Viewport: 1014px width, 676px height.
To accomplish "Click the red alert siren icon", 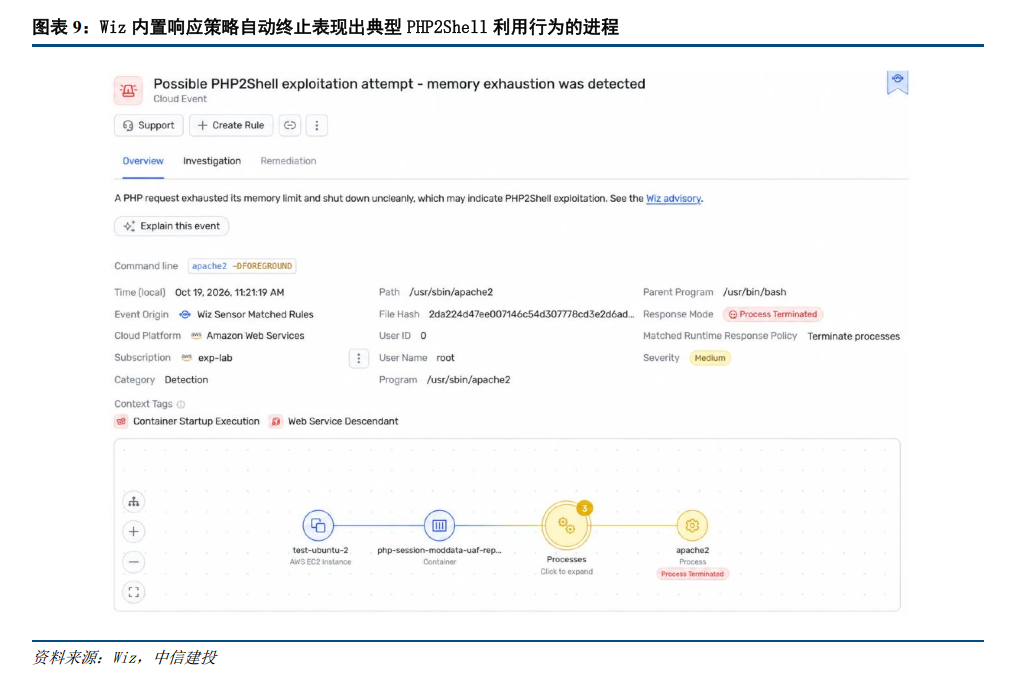I will (x=128, y=91).
